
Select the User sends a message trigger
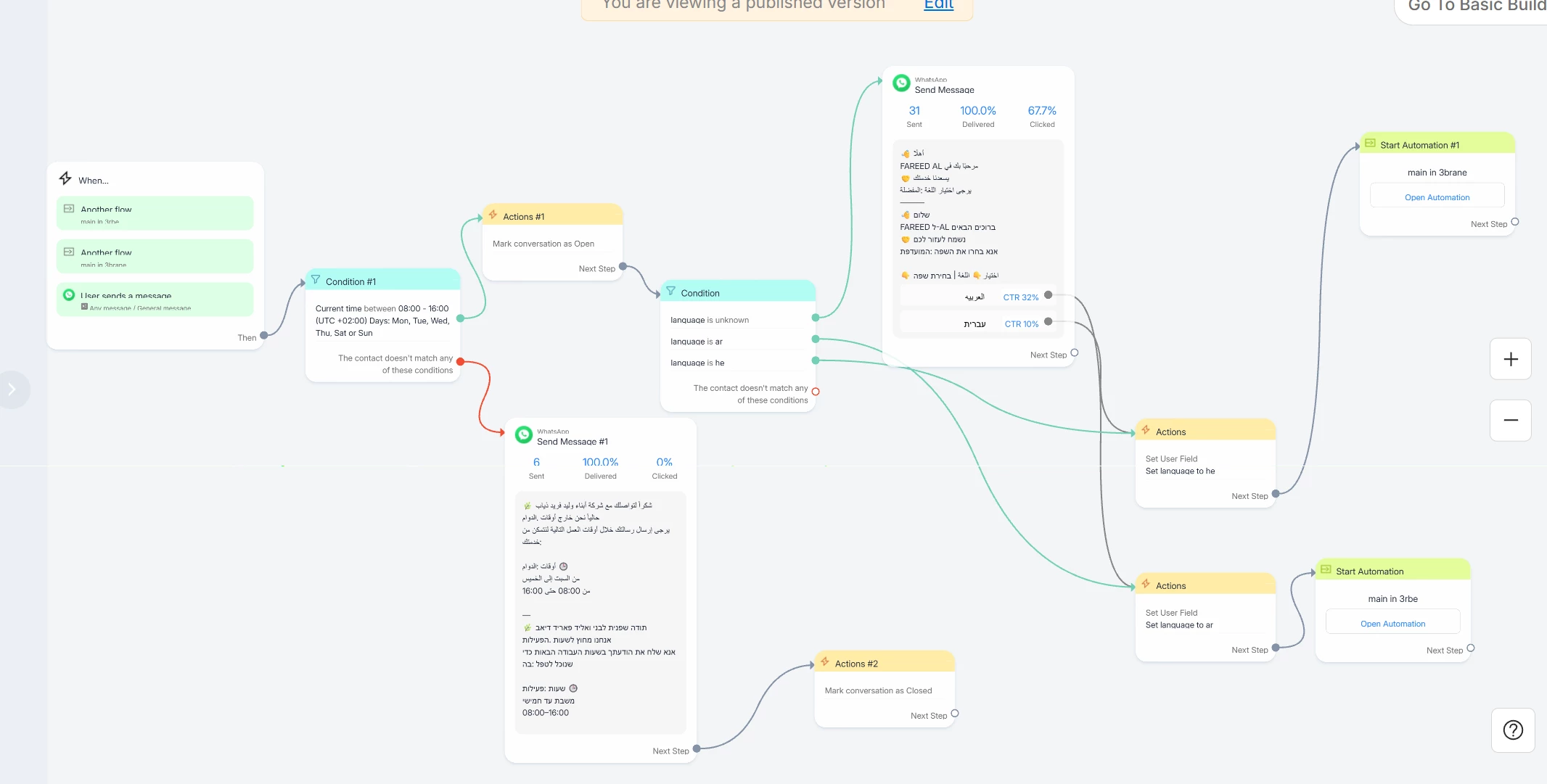[155, 300]
